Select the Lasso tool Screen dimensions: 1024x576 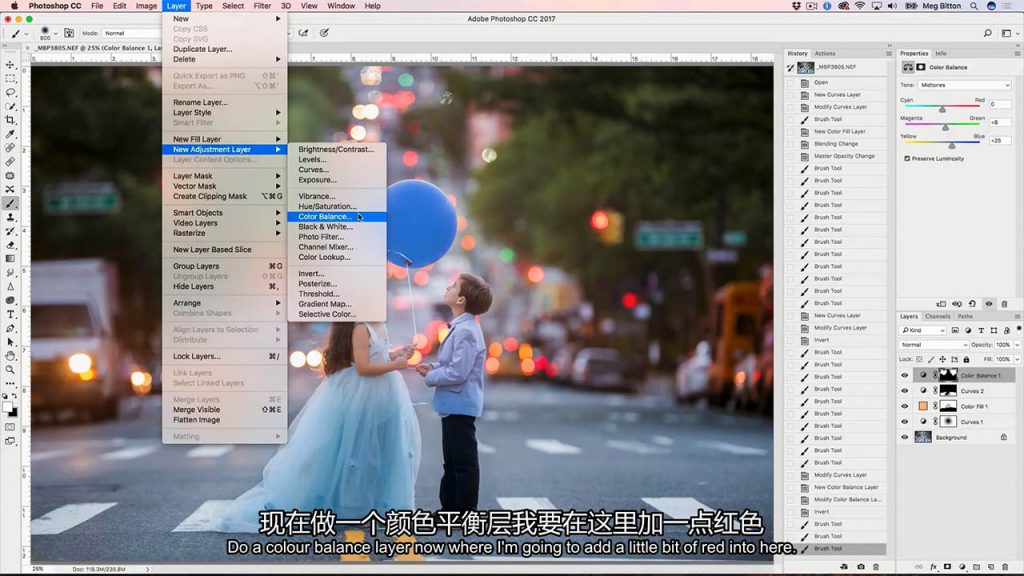pos(11,91)
